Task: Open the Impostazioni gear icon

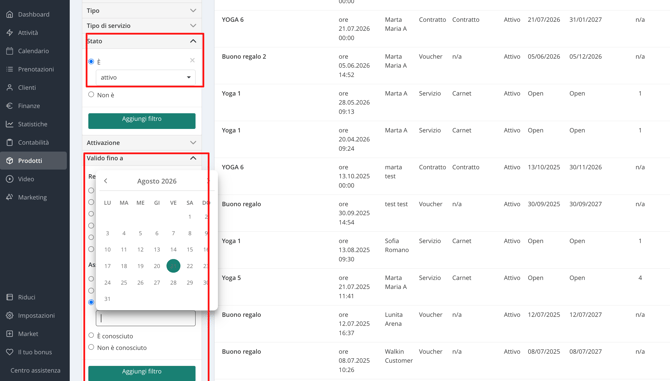Action: [9, 316]
